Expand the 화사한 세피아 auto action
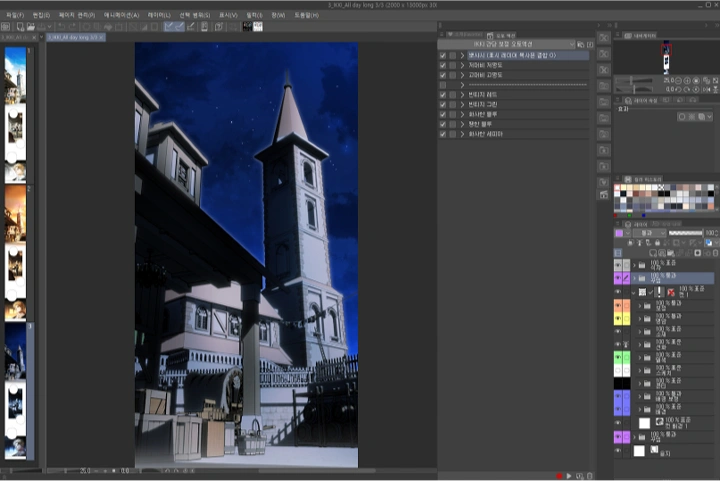 coord(462,134)
